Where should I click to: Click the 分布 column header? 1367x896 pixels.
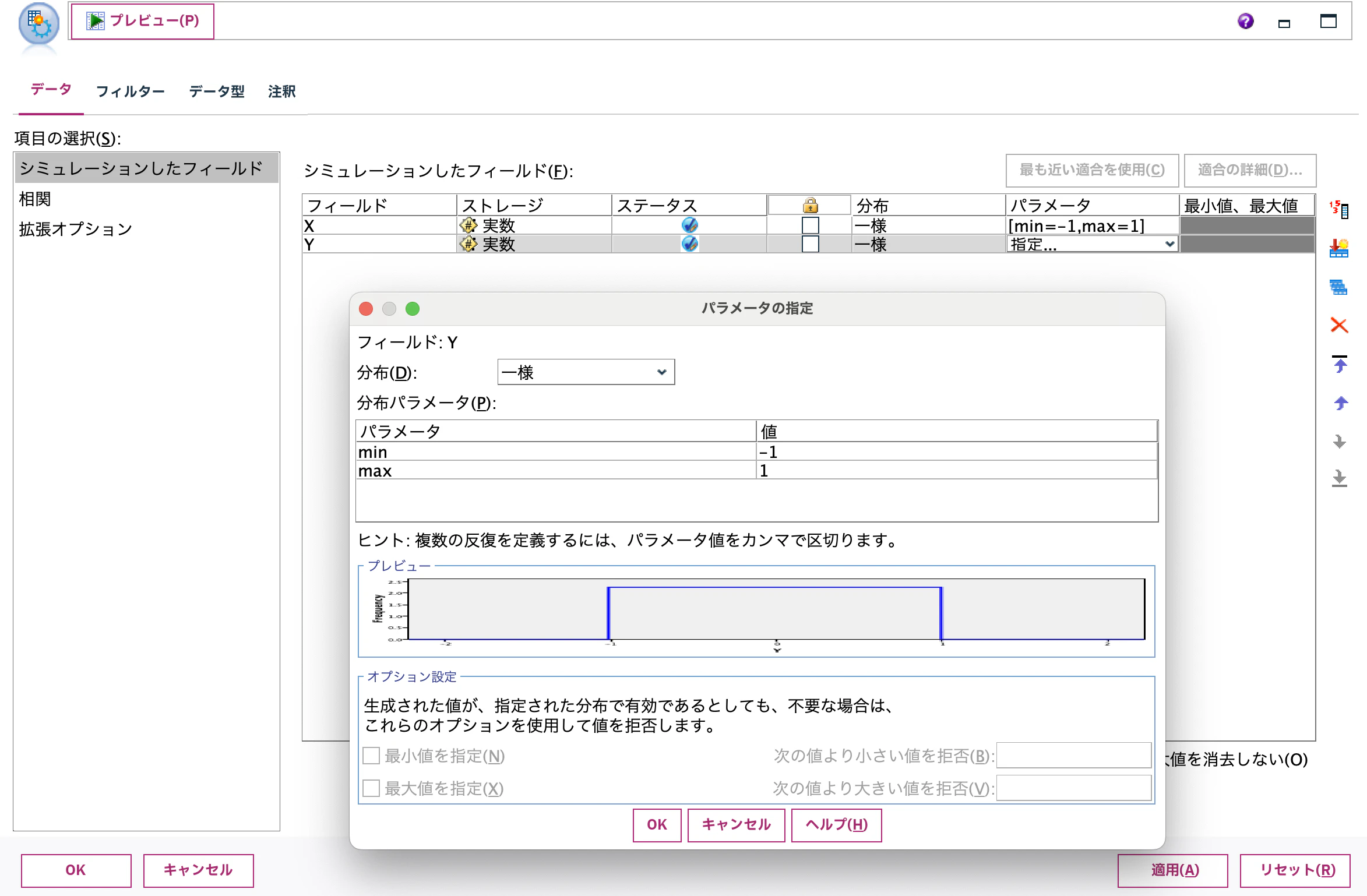pyautogui.click(x=929, y=205)
